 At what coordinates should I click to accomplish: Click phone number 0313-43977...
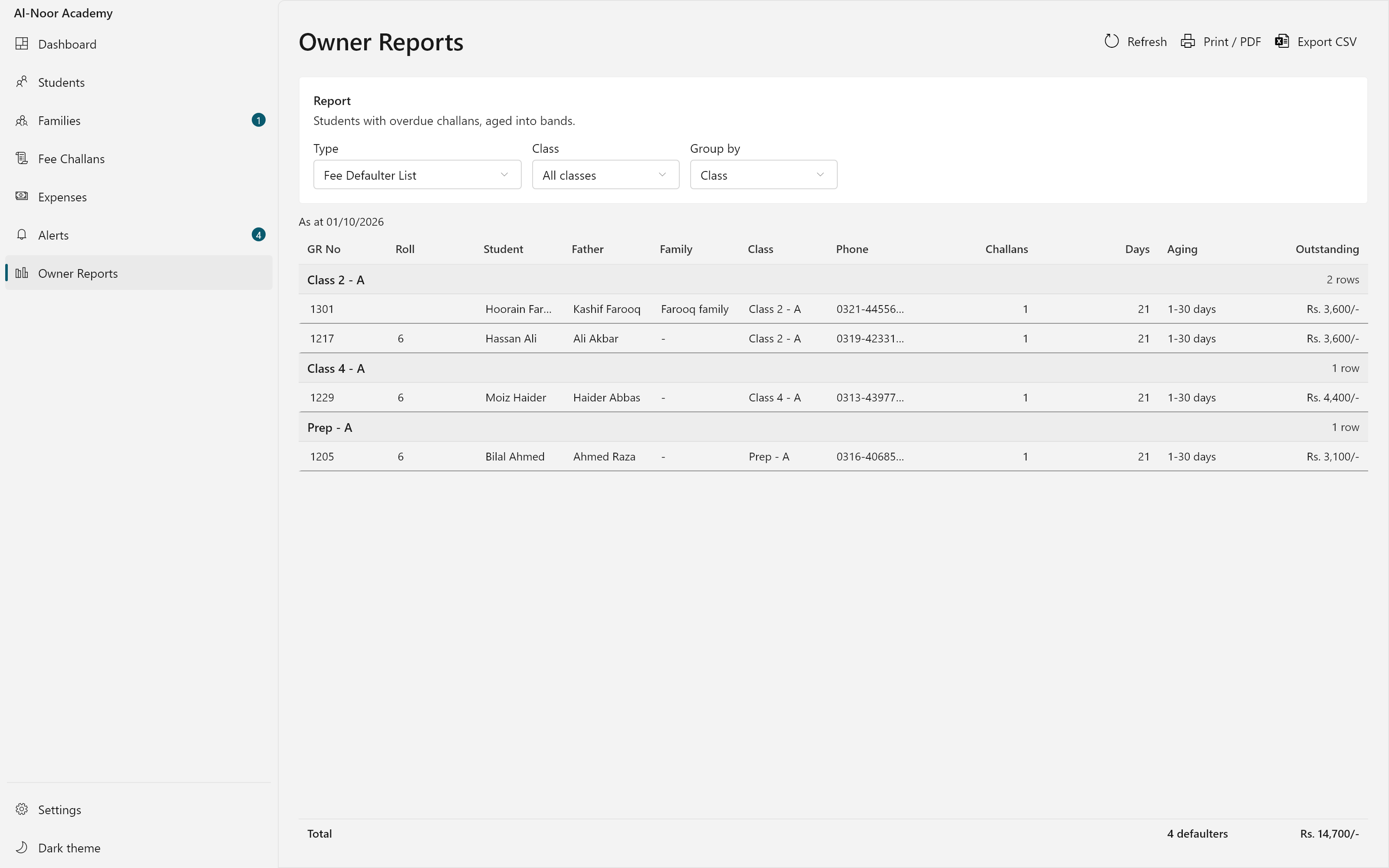[x=869, y=397]
